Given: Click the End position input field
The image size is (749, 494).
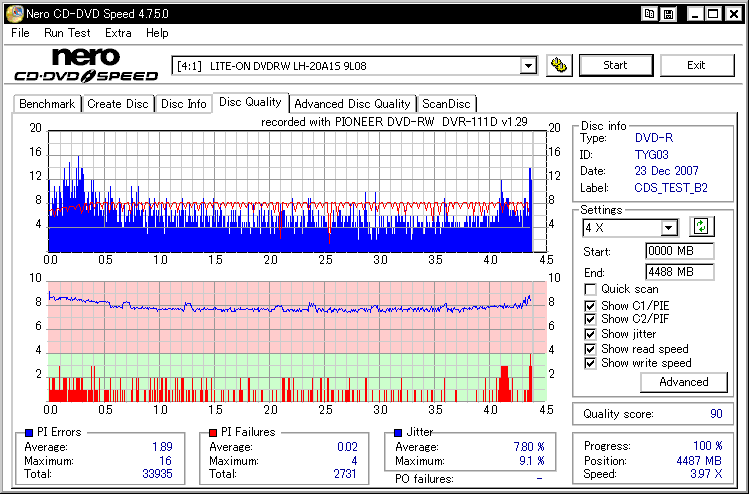Looking at the screenshot, I should point(679,272).
